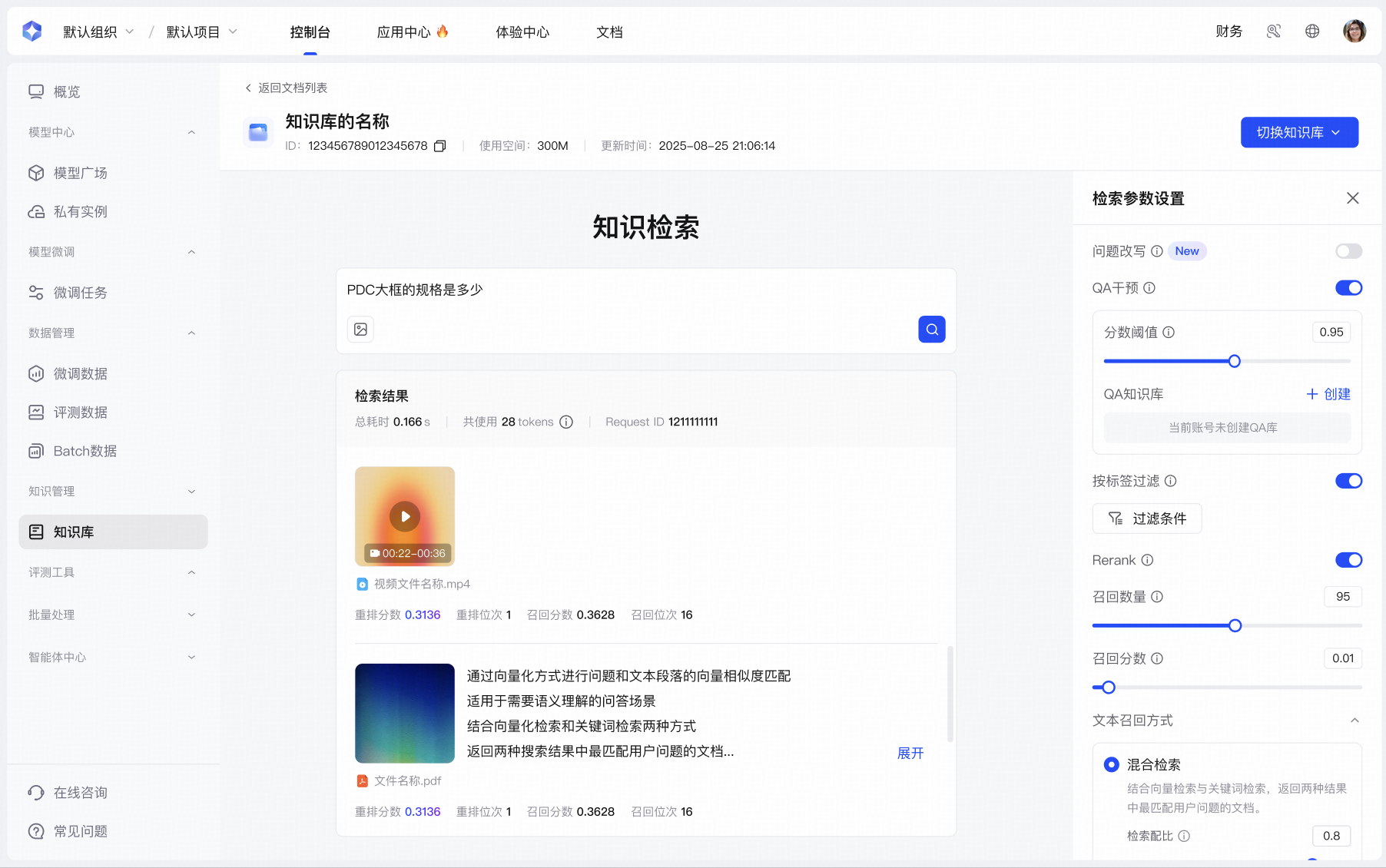
Task: Click the blue search button icon
Action: click(x=931, y=330)
